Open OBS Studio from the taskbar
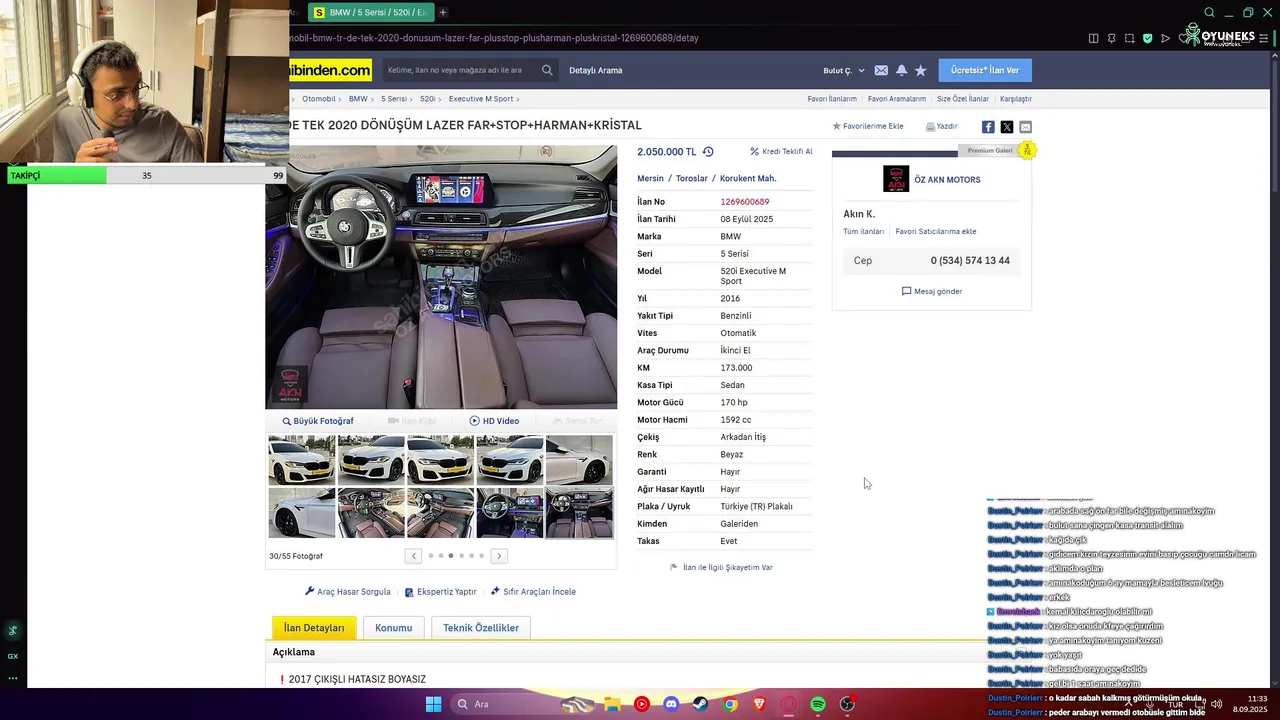Screen dimensions: 1280x720 [847, 704]
